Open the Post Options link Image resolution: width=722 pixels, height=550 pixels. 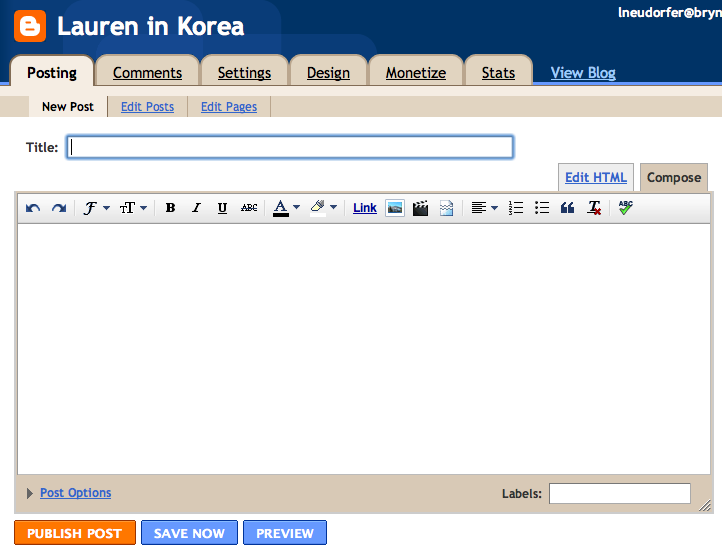click(x=76, y=493)
